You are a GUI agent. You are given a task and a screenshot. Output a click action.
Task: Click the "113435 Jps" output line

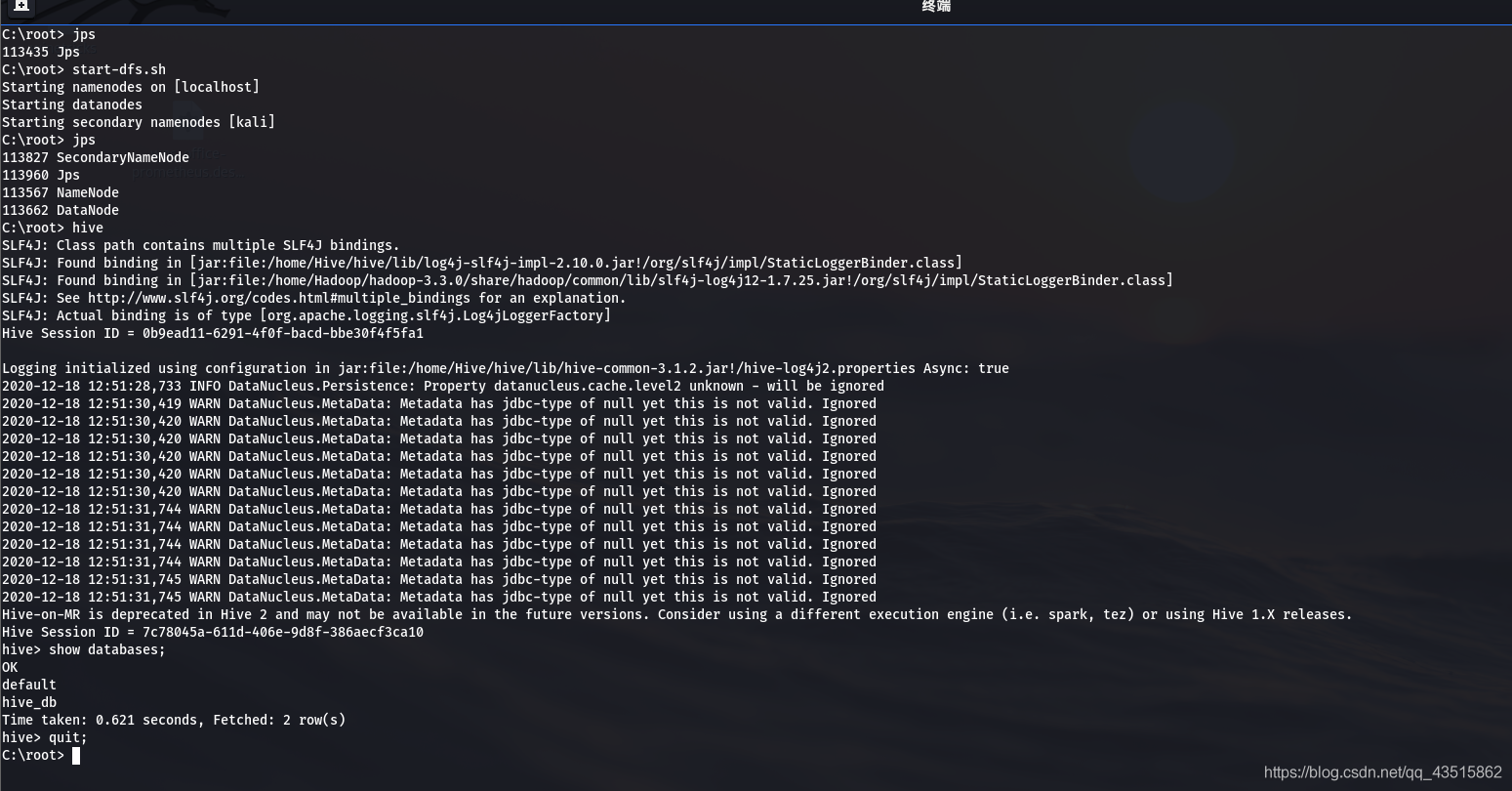pyautogui.click(x=41, y=52)
